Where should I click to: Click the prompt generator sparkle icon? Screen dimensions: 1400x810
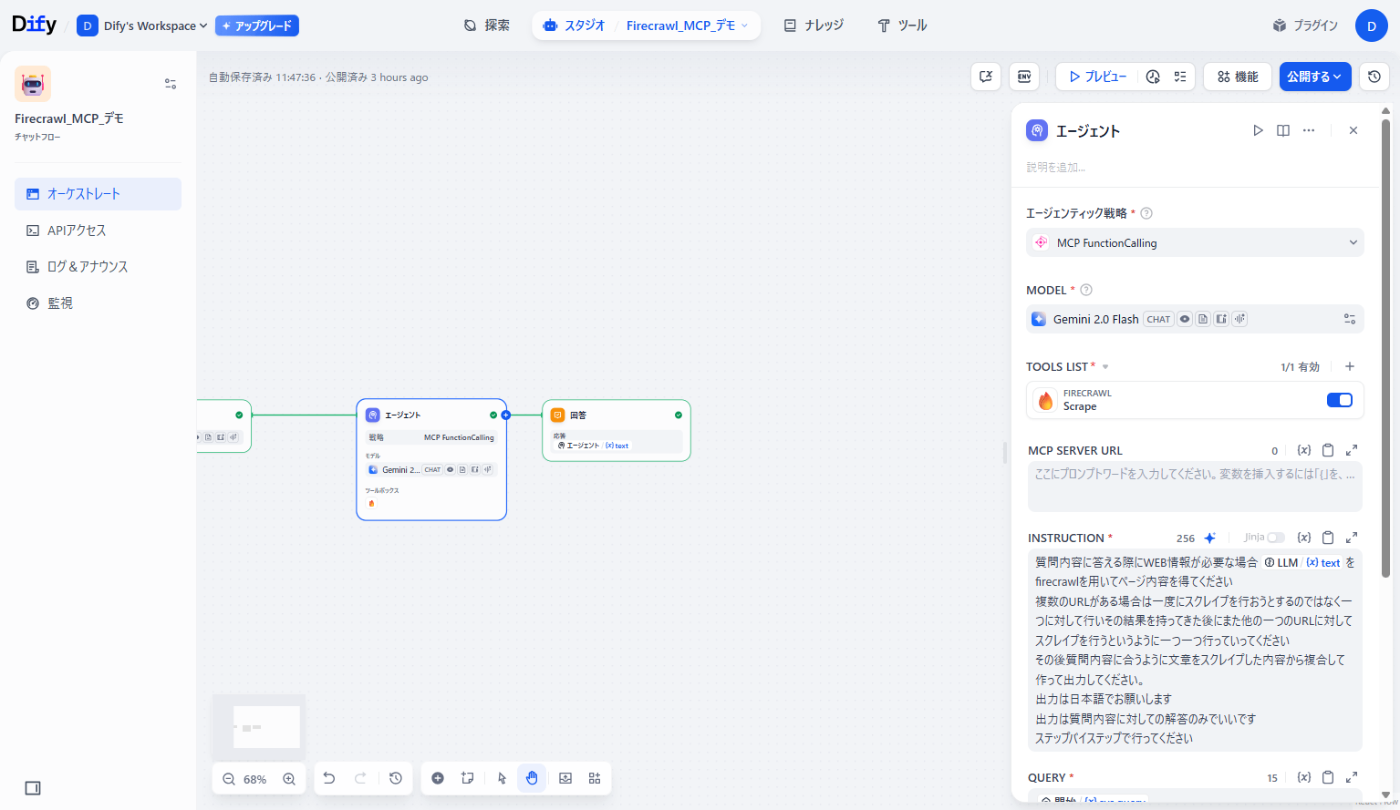1210,538
